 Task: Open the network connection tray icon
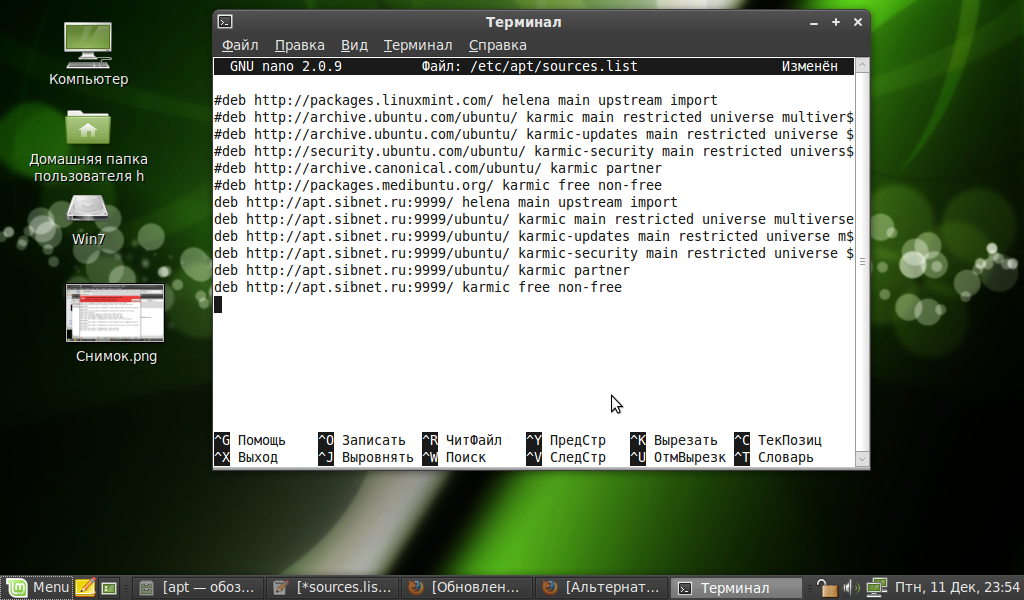pyautogui.click(x=876, y=588)
